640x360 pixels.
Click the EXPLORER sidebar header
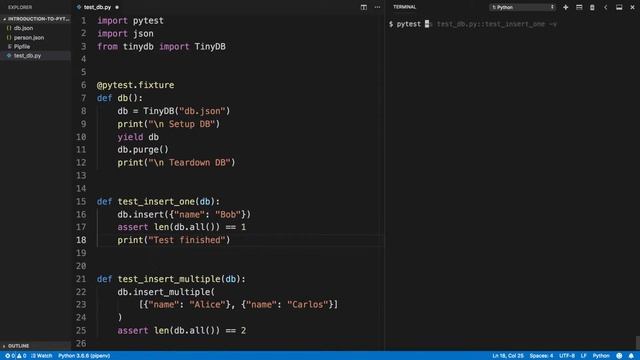20,7
